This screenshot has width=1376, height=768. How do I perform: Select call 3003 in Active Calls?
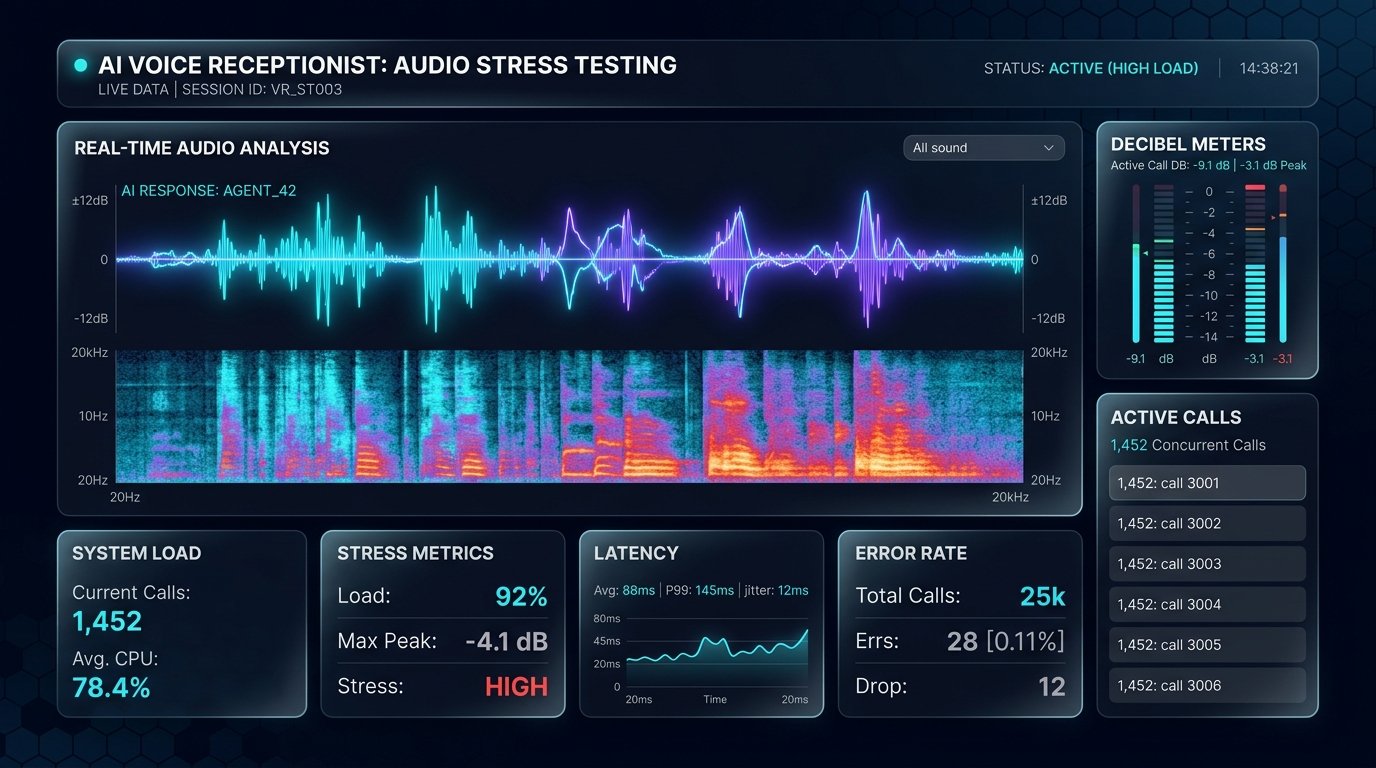click(x=1207, y=564)
